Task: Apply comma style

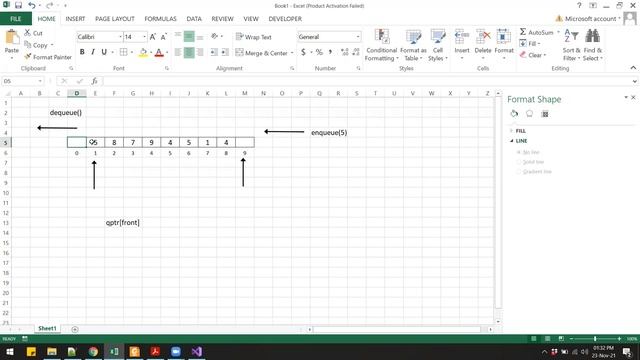Action: click(330, 52)
